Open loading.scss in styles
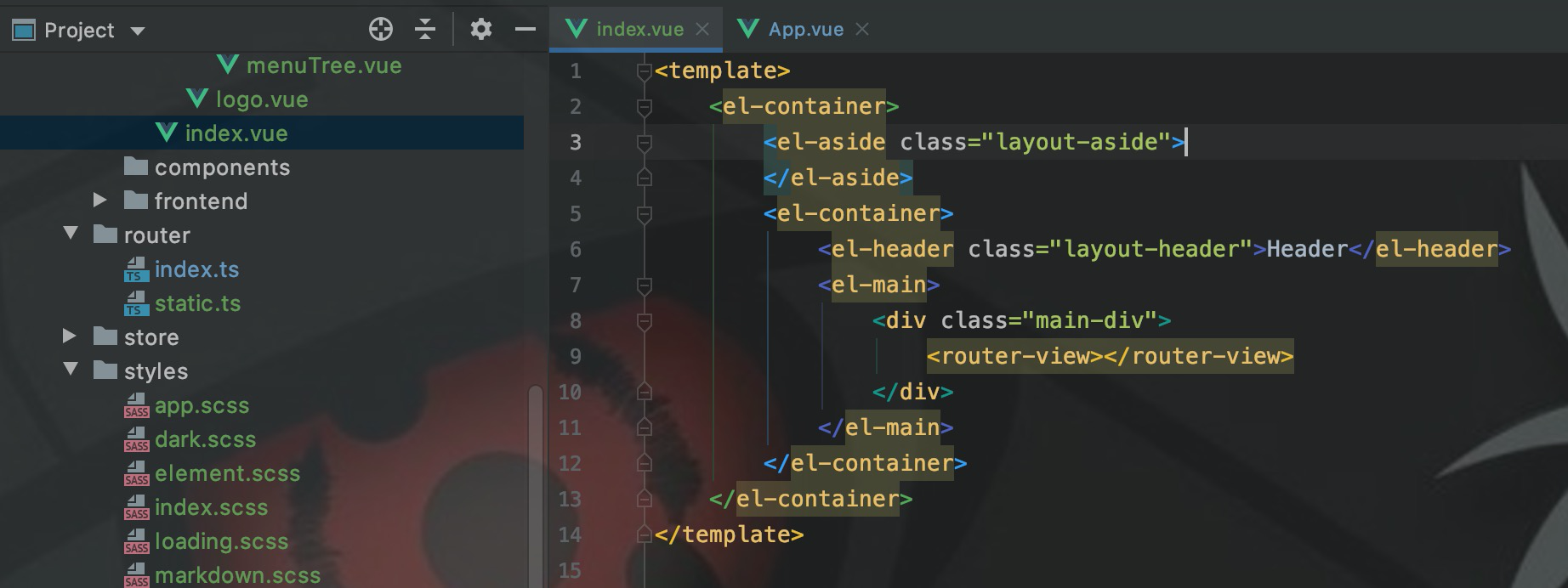Image resolution: width=1568 pixels, height=588 pixels. (x=221, y=541)
